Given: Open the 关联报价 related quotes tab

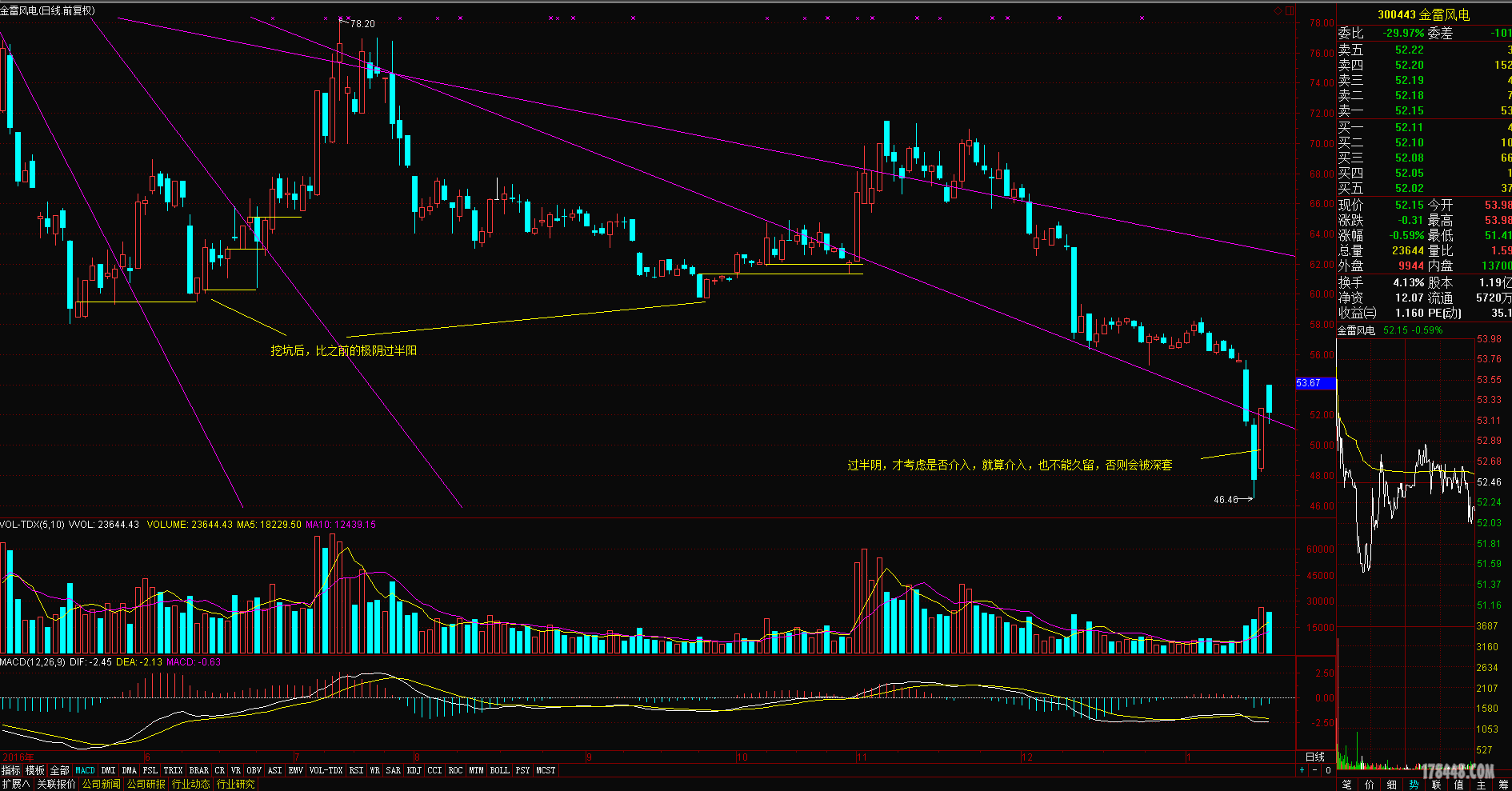Looking at the screenshot, I should pos(56,784).
